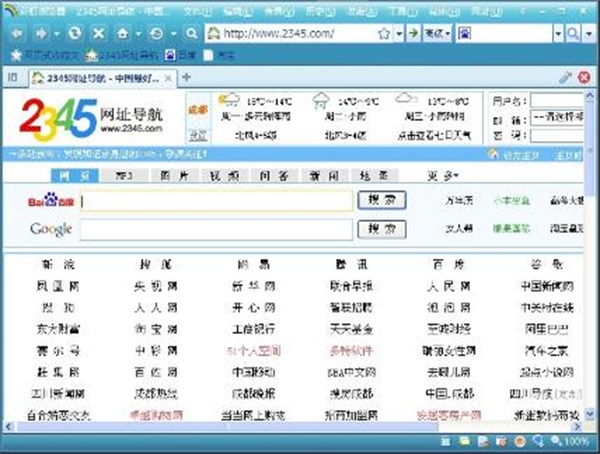Click the Baidu paw search engine icon
Screen dimensions: 600x454
[x=465, y=34]
